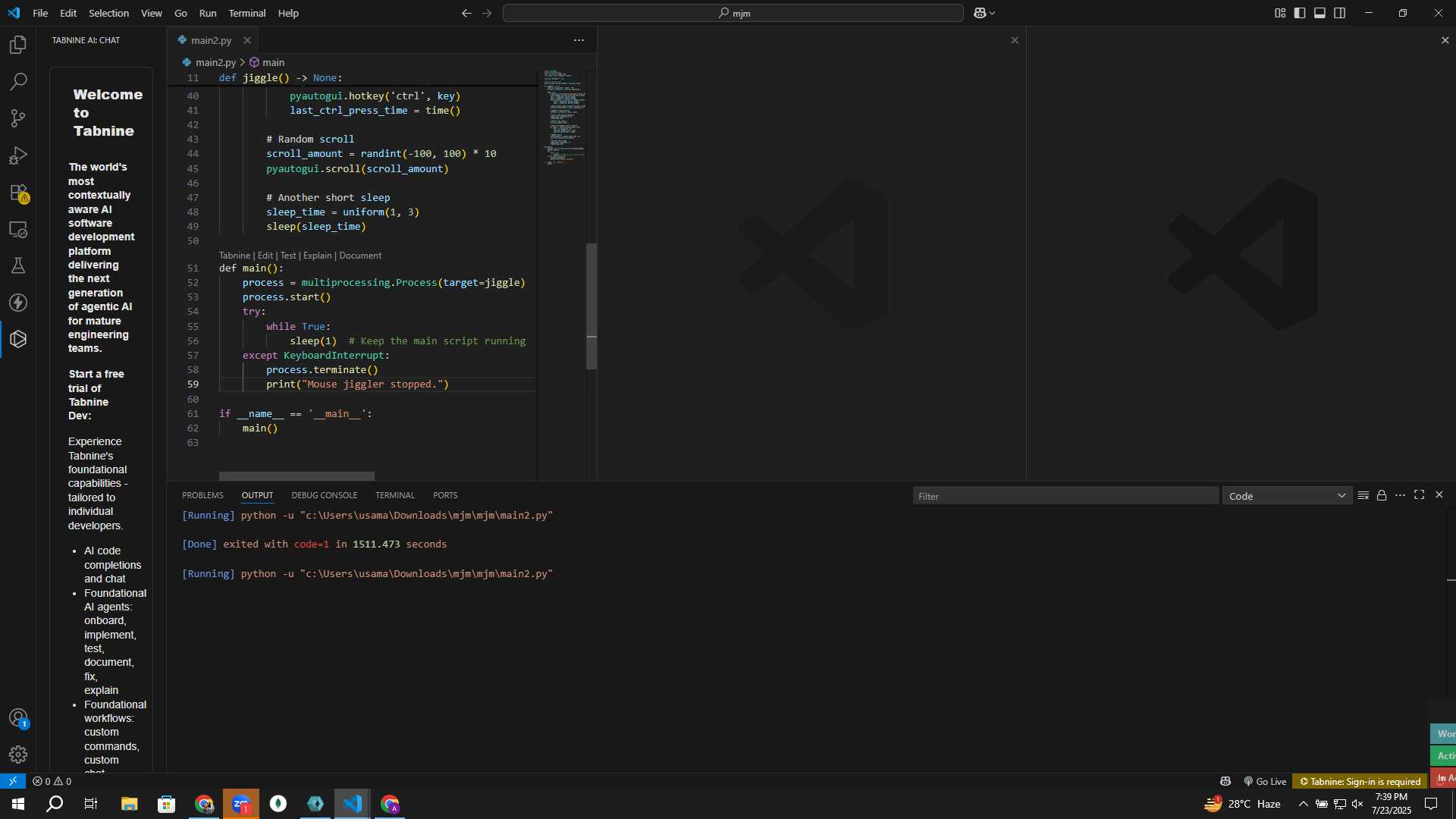Open the lightning bolt activity bar view
Screen dimensions: 1456x819
tap(18, 303)
